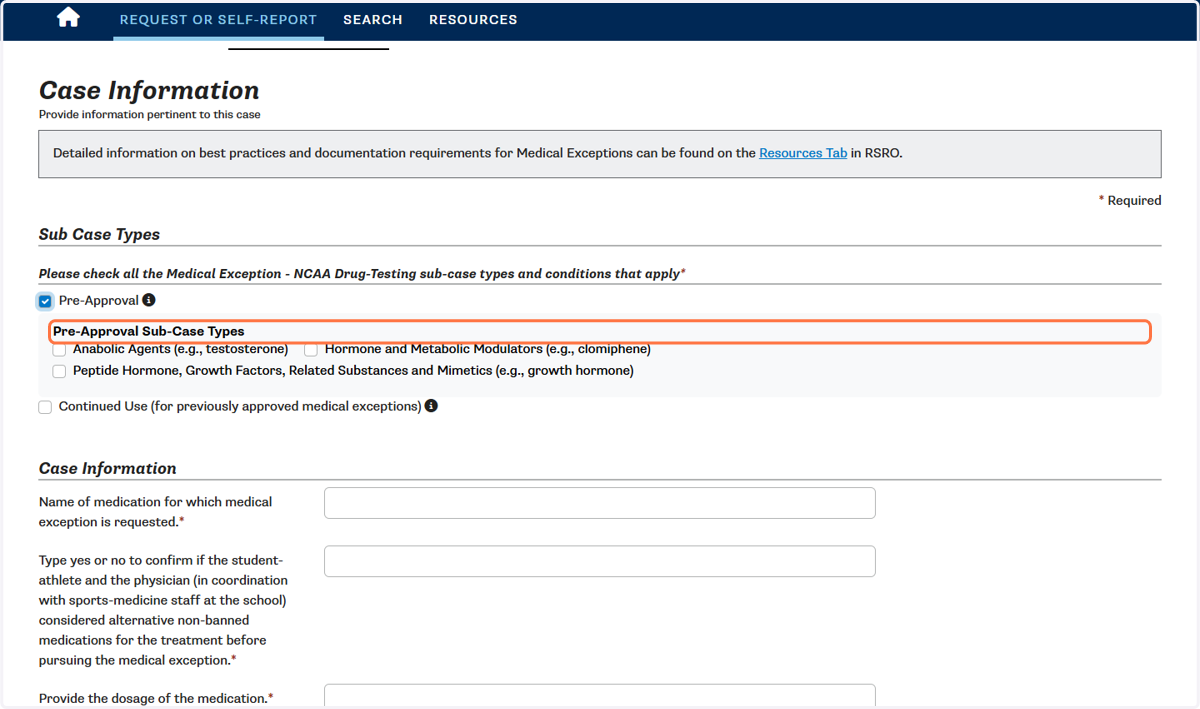Click 'Provide the dosage of the medication' label
This screenshot has height=709, width=1200.
pyautogui.click(x=156, y=698)
